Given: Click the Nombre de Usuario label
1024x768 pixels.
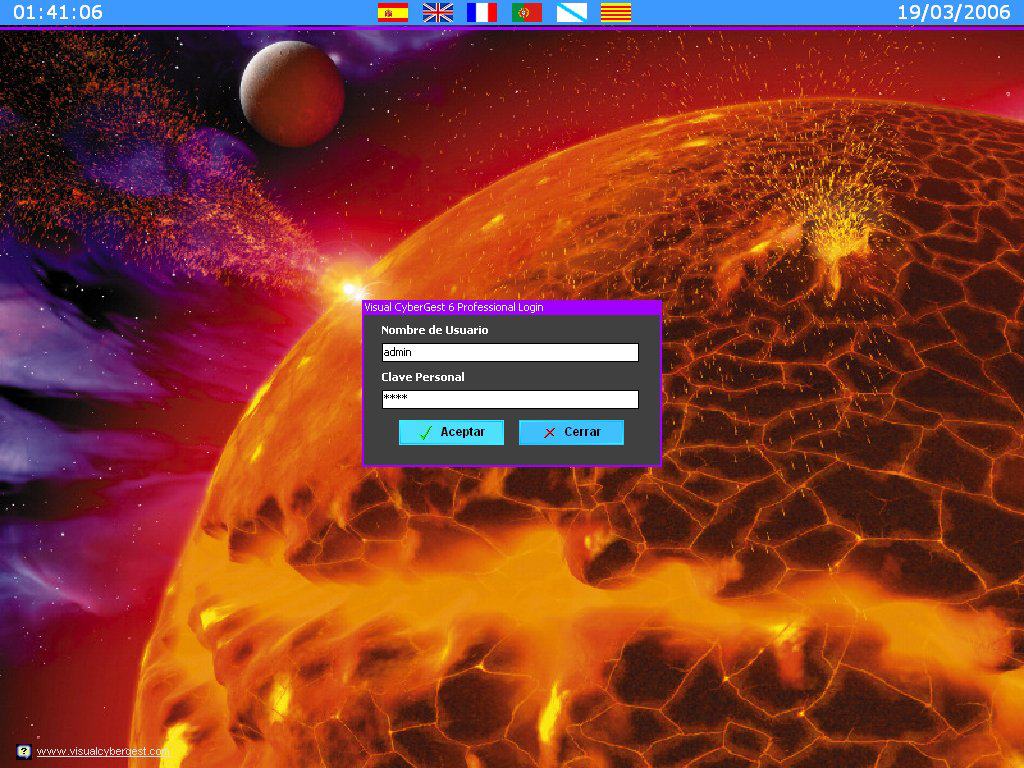Looking at the screenshot, I should click(x=434, y=330).
